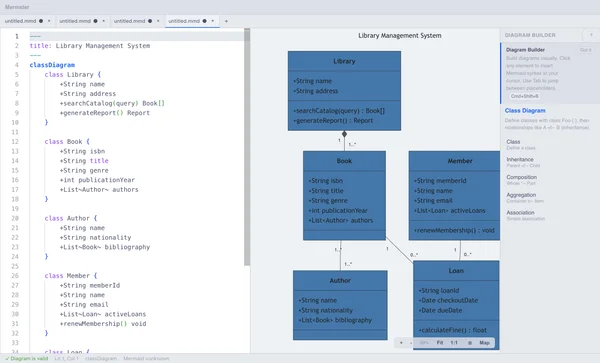The height and width of the screenshot is (363, 600).
Task: Click the 'class Author {' code line
Action: tap(71, 218)
